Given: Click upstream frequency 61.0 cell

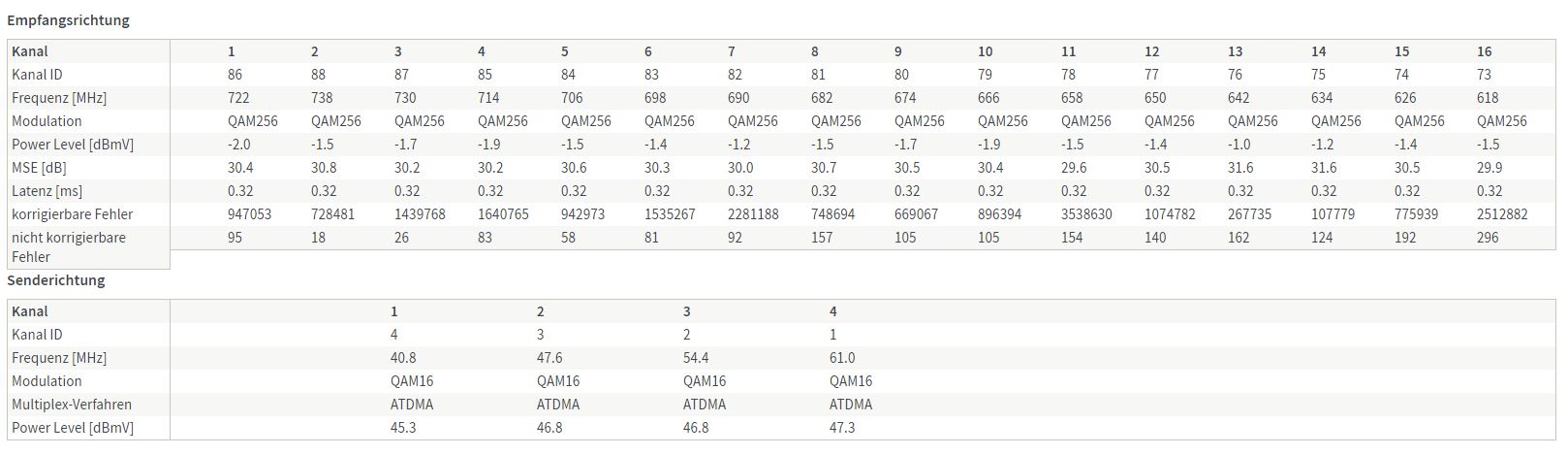Looking at the screenshot, I should point(842,358).
